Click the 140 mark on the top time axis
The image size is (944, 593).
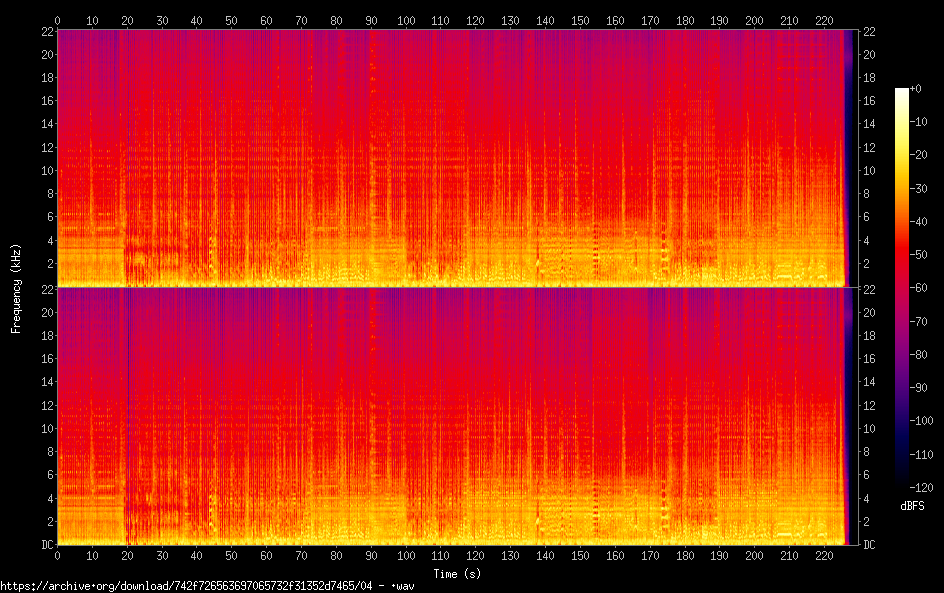pos(544,20)
